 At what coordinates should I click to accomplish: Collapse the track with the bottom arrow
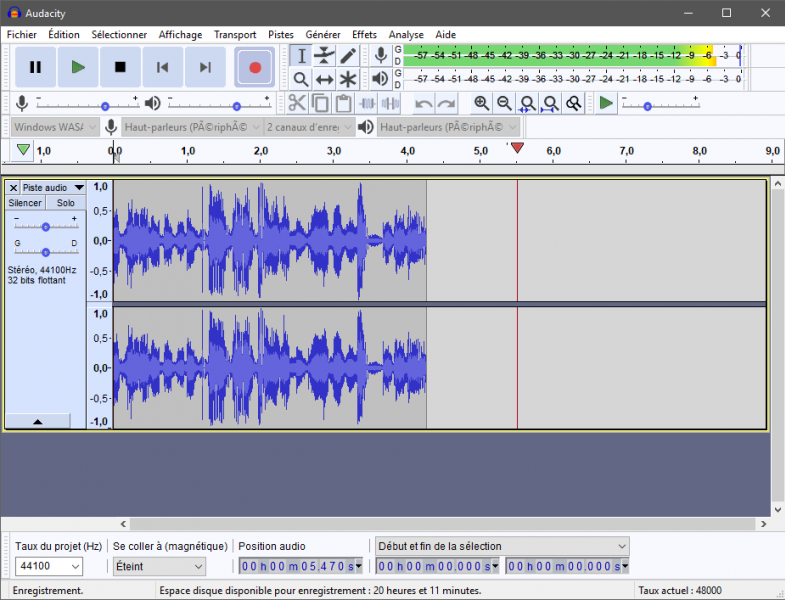(37, 422)
